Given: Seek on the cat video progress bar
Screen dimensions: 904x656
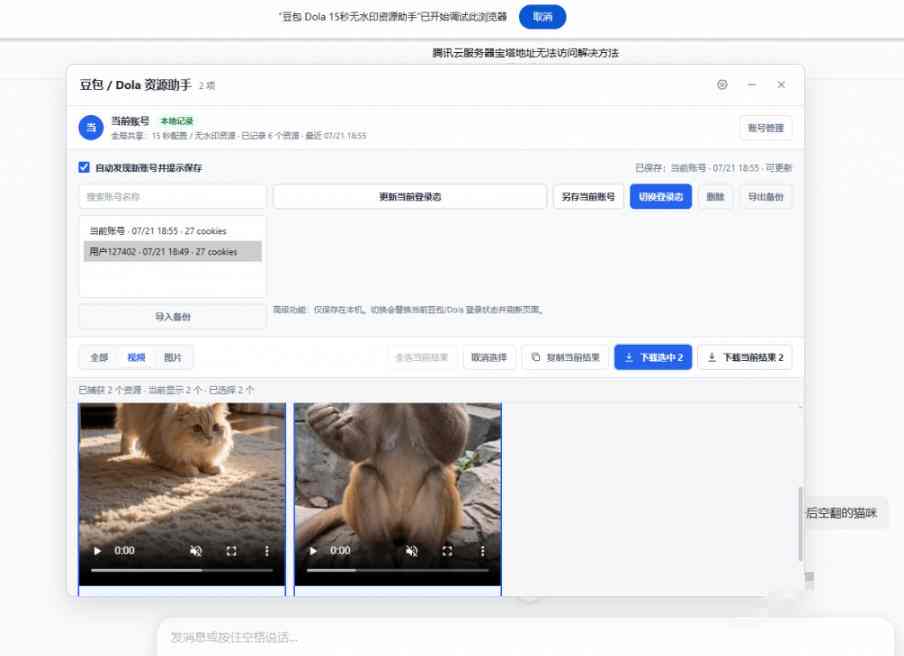Looking at the screenshot, I should click(182, 570).
